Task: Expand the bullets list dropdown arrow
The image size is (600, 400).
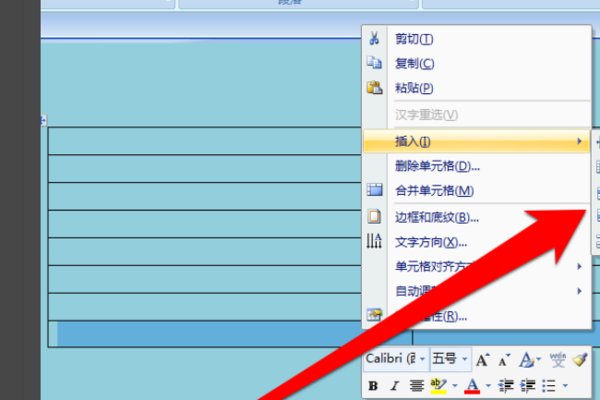Action: coord(565,386)
